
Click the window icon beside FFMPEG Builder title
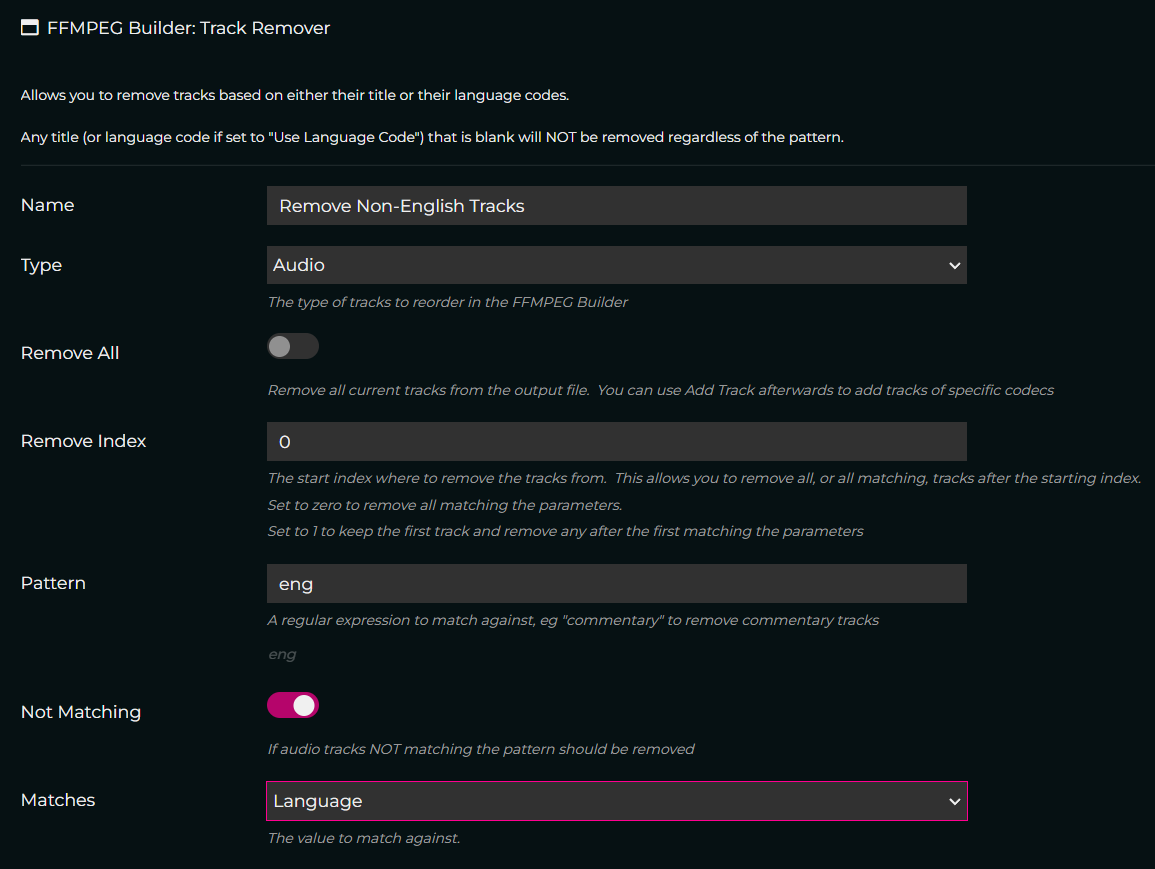click(x=29, y=28)
